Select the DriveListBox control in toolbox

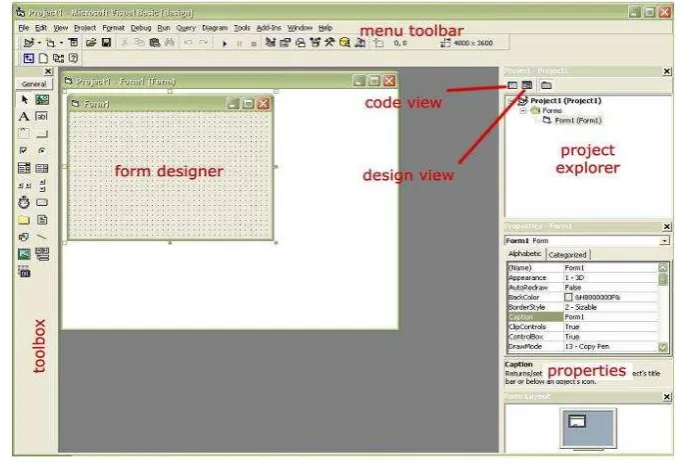click(42, 203)
